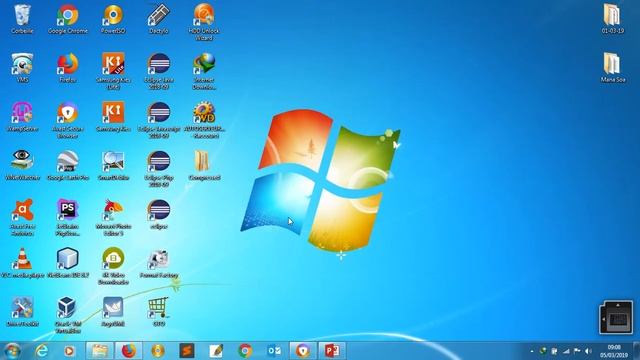
Task: Select the Google Chrome desktop shortcut
Action: [x=68, y=19]
